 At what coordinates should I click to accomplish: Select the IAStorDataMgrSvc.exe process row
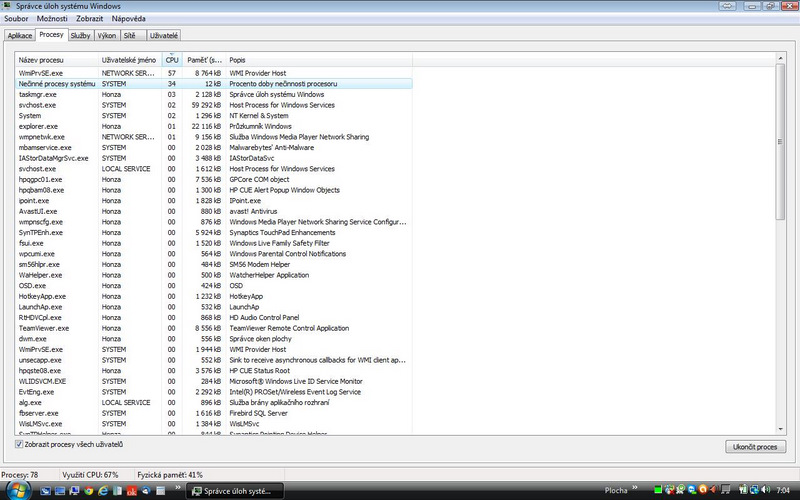point(214,158)
